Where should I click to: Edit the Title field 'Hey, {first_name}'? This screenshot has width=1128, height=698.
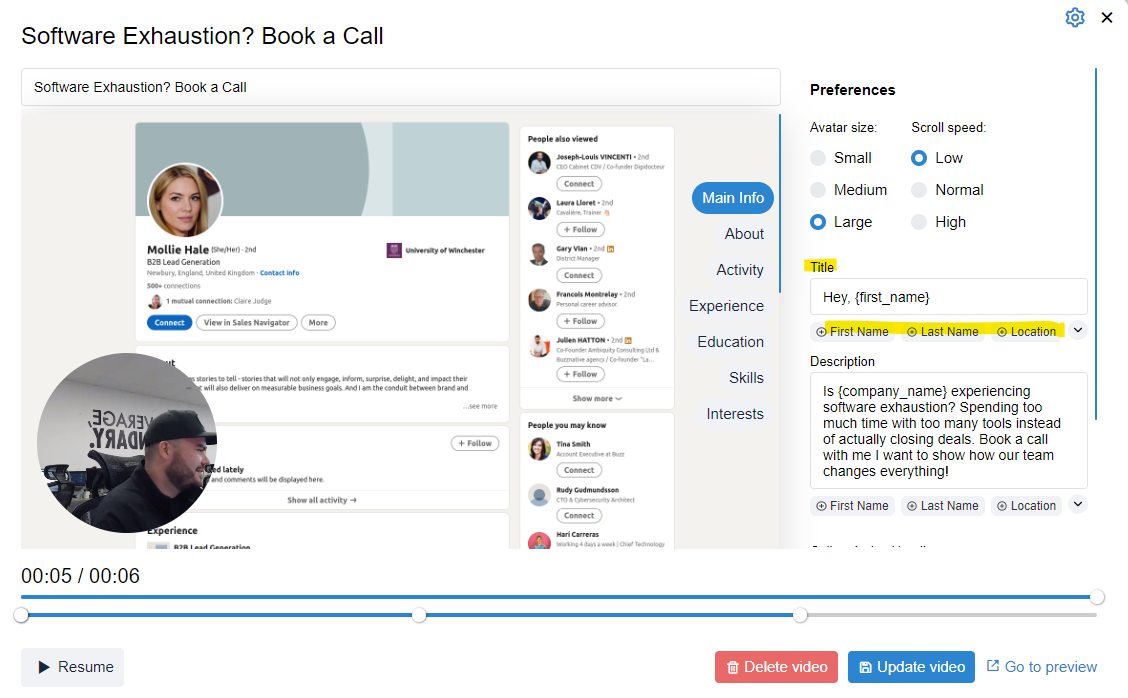click(x=948, y=297)
